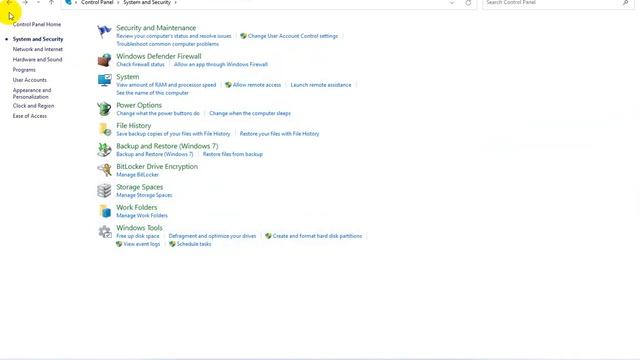Viewport: 640px width, 360px height.
Task: Click View event logs link
Action: click(142, 244)
